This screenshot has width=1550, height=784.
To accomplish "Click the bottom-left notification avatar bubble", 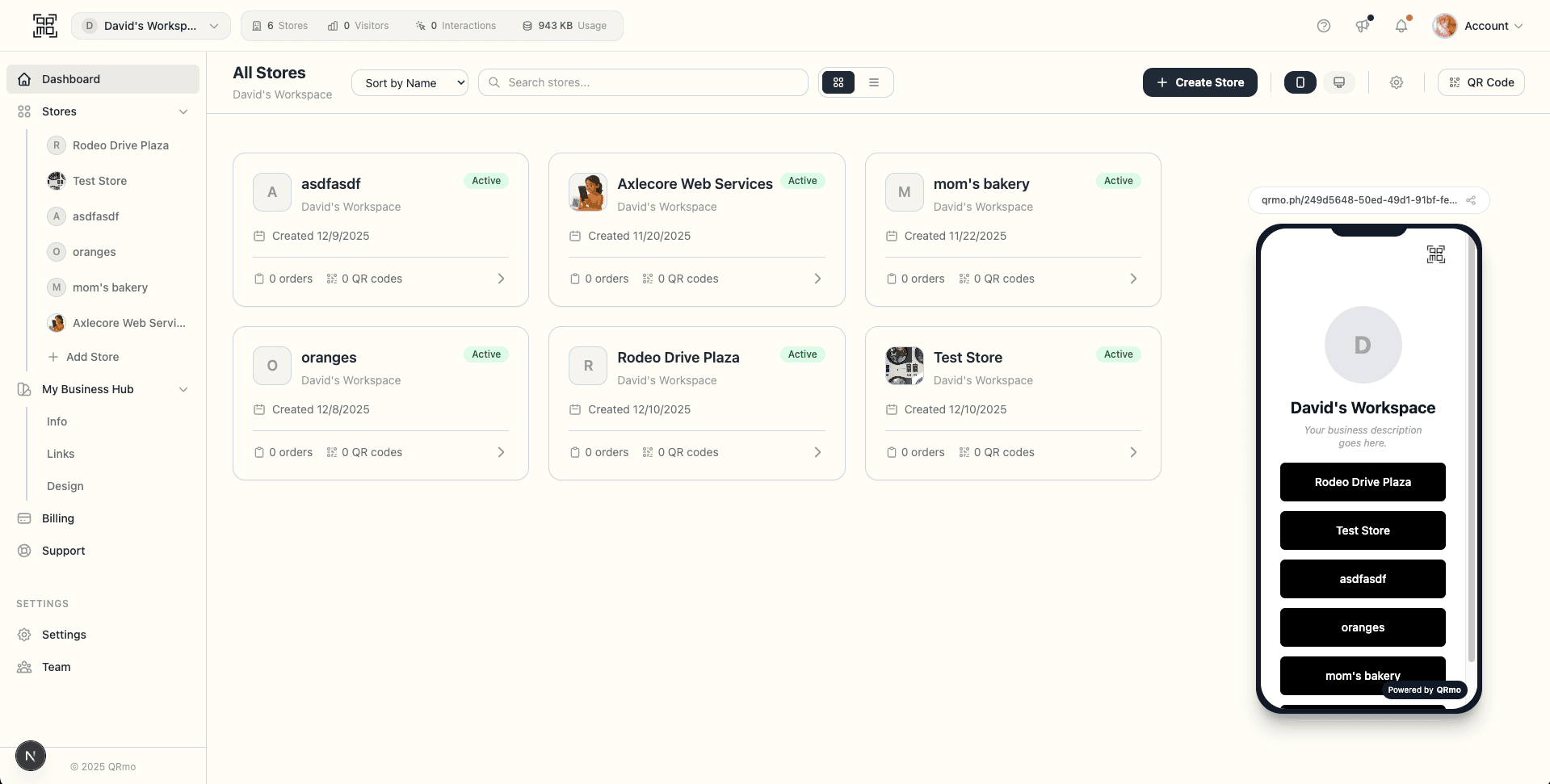I will [x=31, y=756].
